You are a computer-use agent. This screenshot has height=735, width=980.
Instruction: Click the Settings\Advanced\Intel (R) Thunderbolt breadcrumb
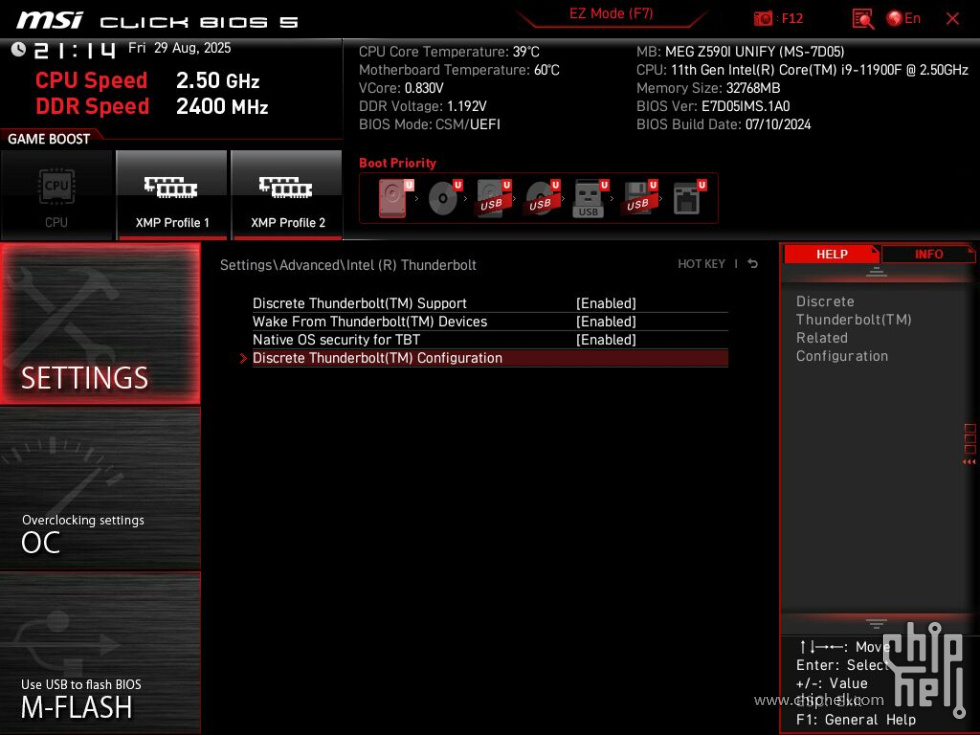[x=348, y=265]
